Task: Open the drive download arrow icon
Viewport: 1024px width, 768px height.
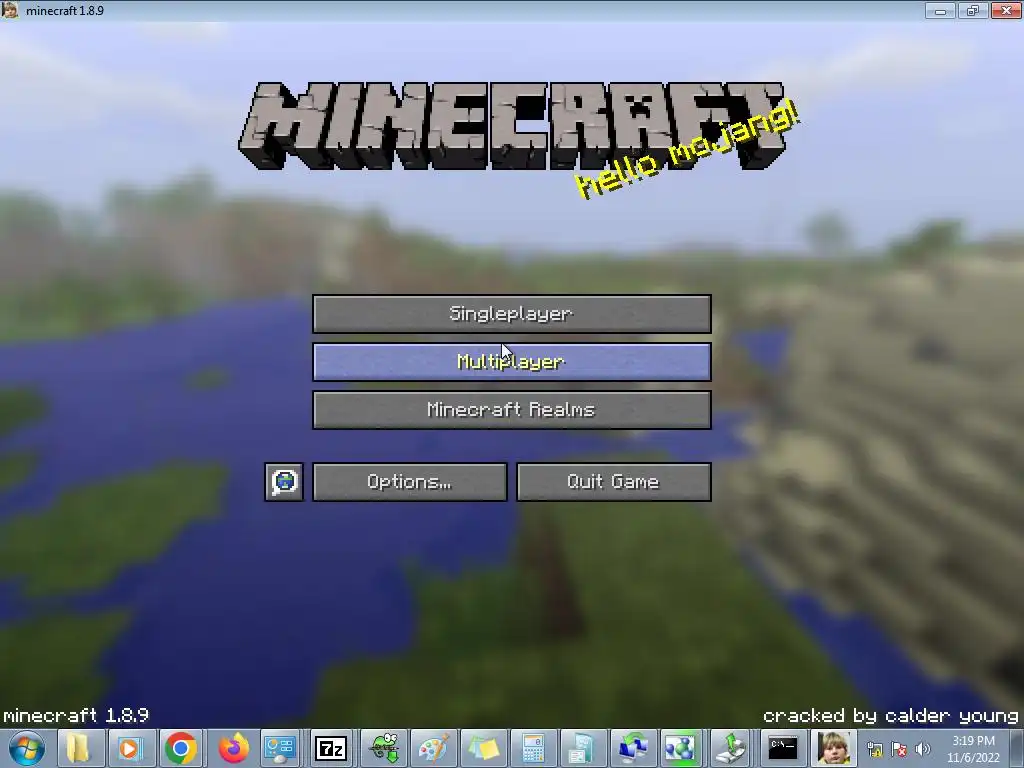Action: [x=731, y=748]
